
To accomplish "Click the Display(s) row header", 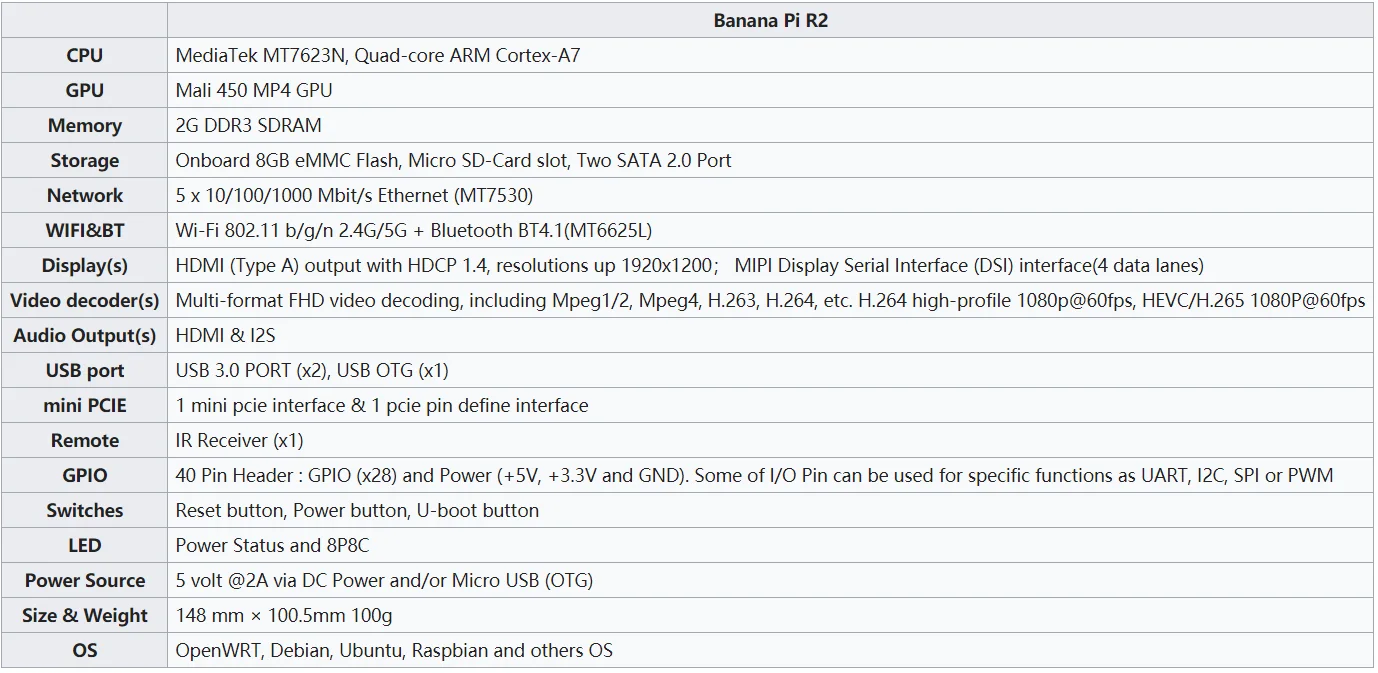I will [84, 266].
